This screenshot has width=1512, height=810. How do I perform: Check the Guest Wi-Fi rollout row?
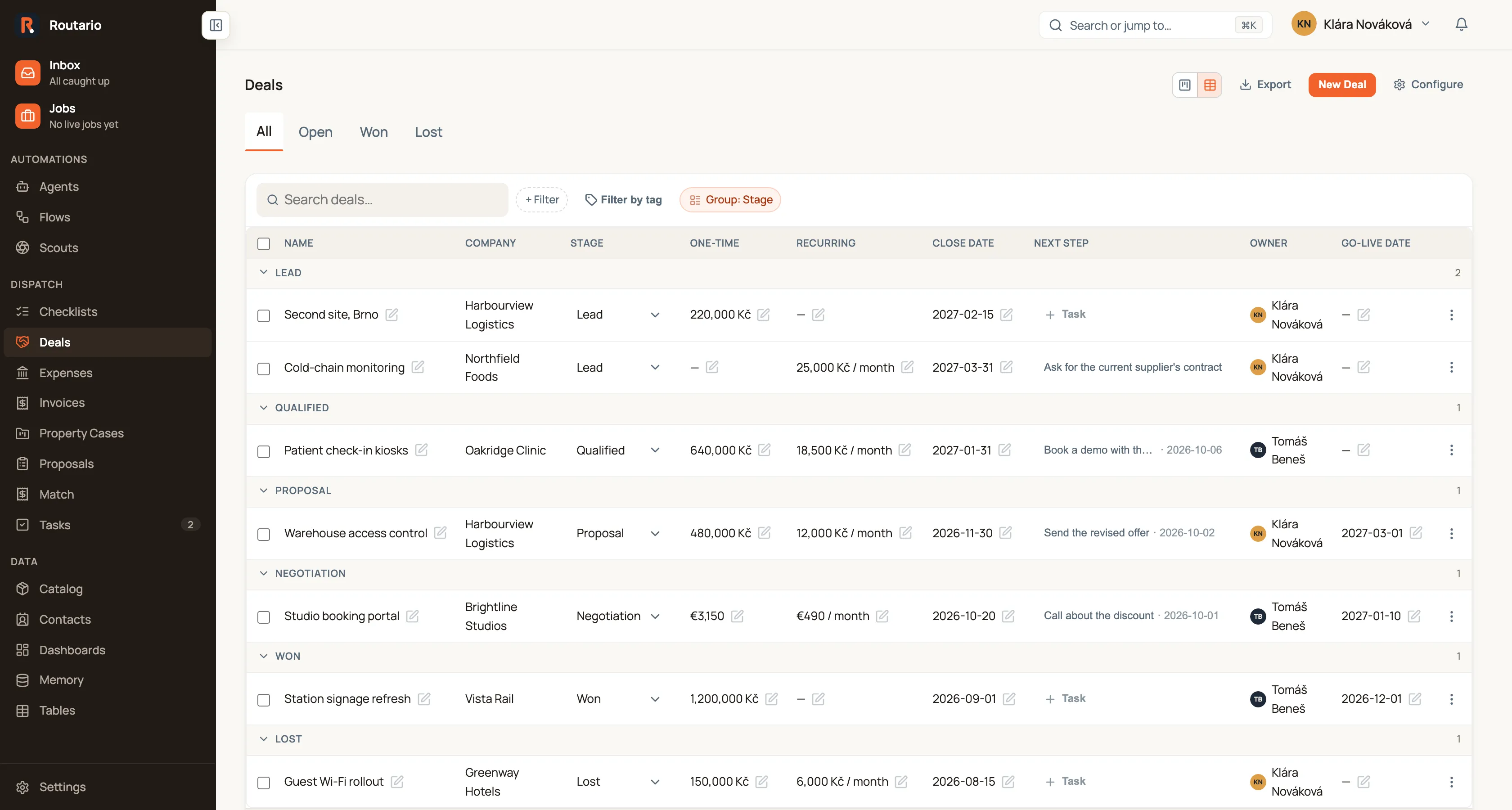(264, 783)
